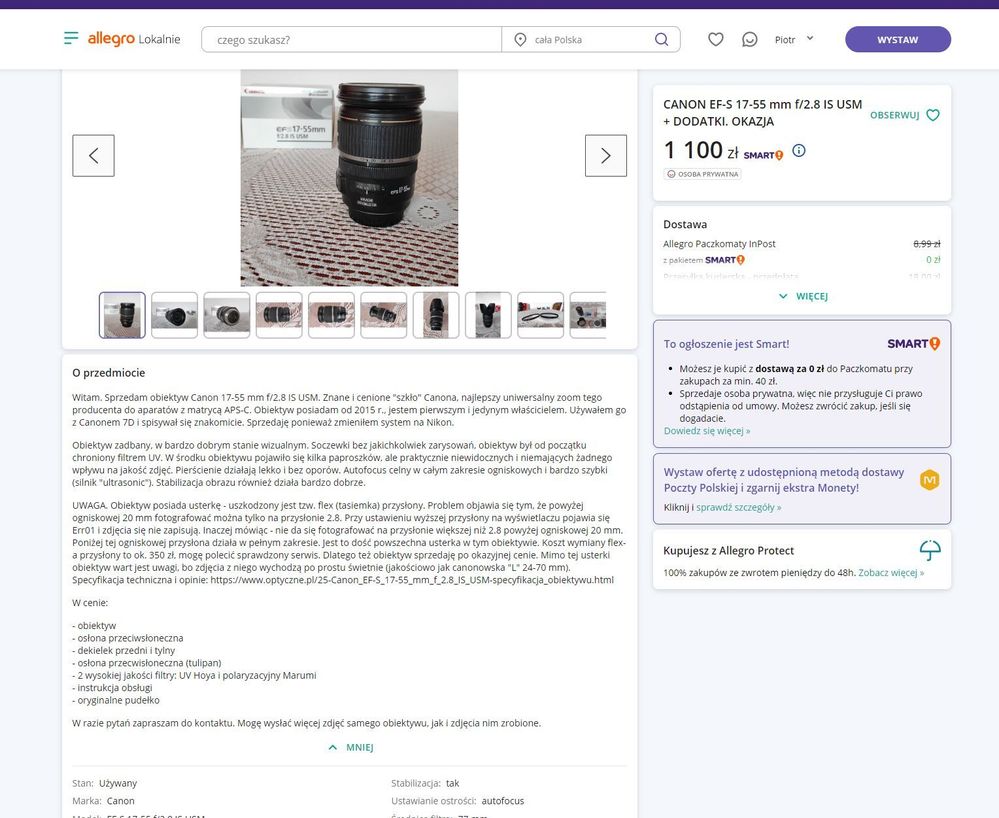This screenshot has height=818, width=999.
Task: Show previous photo with left arrow
Action: [x=93, y=156]
